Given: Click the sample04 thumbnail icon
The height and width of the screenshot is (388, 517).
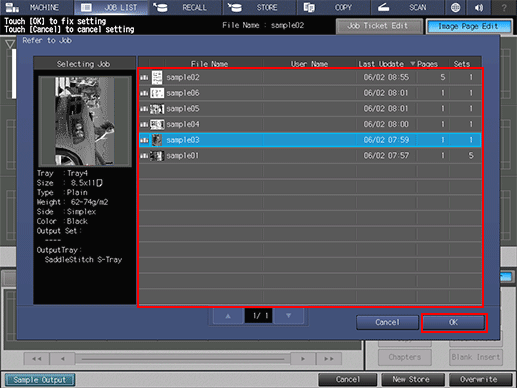Looking at the screenshot, I should pos(157,124).
